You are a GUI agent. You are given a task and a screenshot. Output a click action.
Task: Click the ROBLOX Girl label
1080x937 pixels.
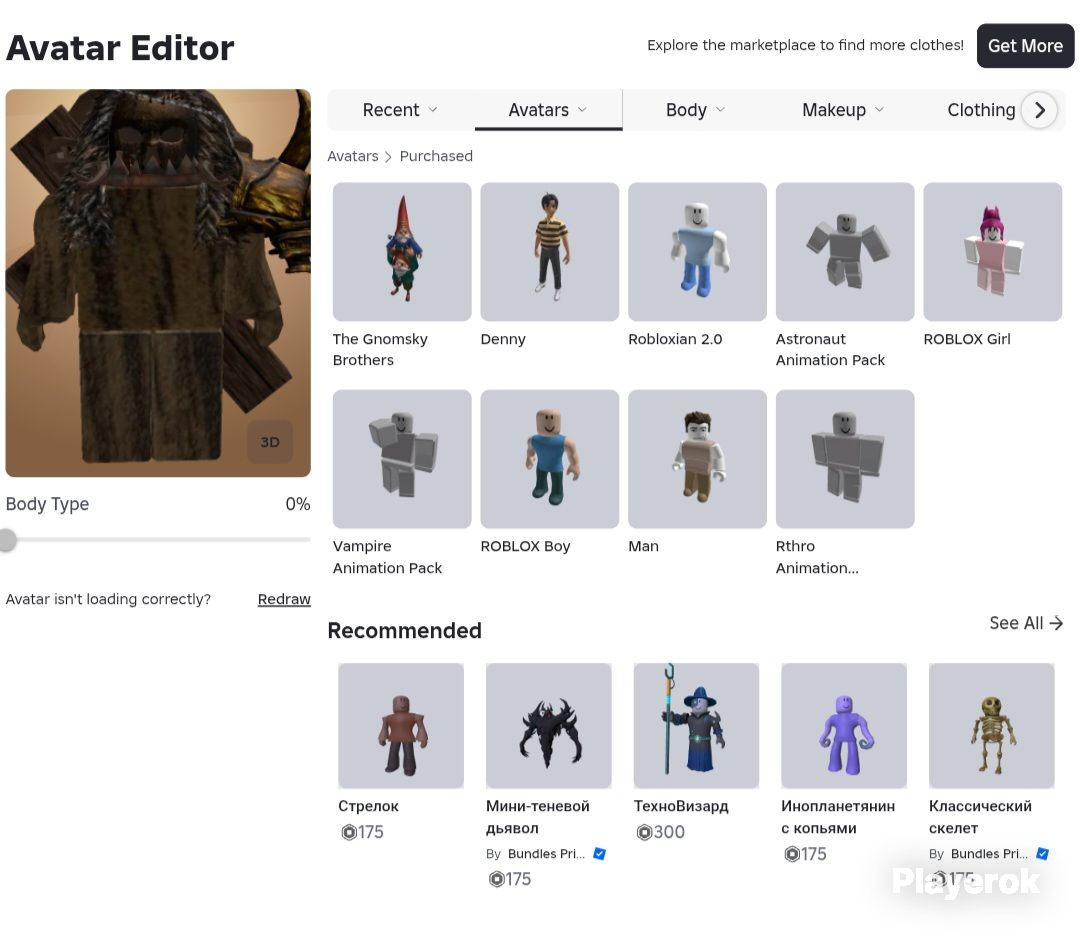pos(967,339)
